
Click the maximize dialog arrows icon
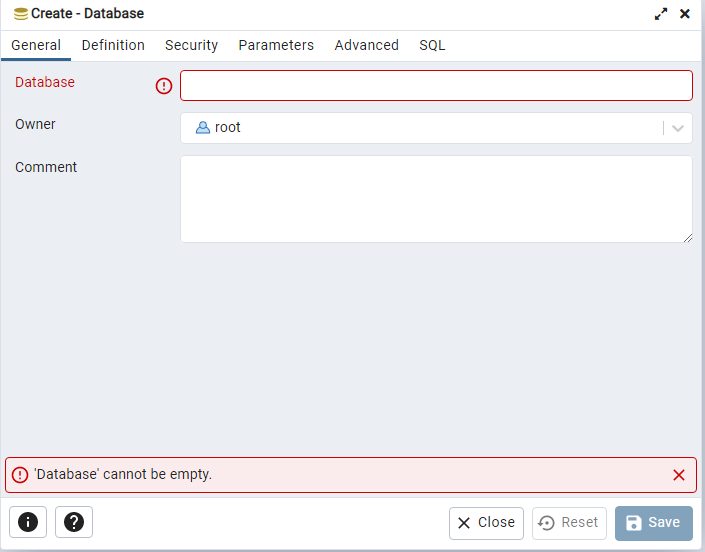[x=661, y=14]
